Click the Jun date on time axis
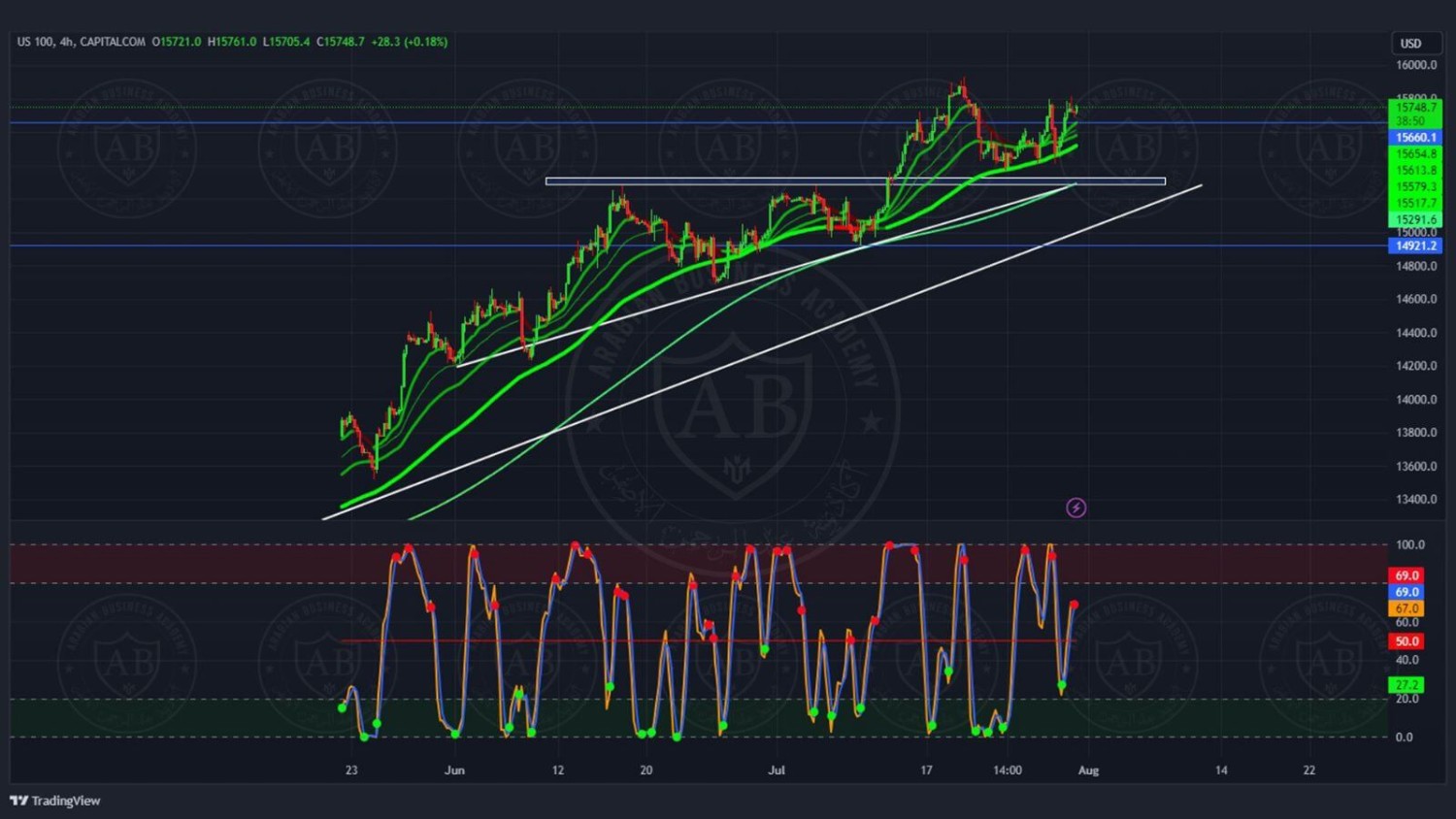 (x=454, y=770)
